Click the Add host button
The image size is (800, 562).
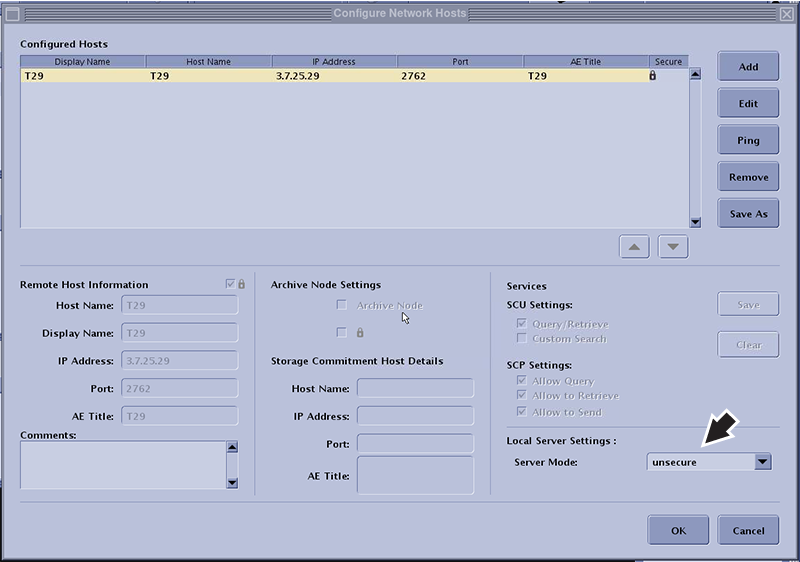click(x=748, y=67)
